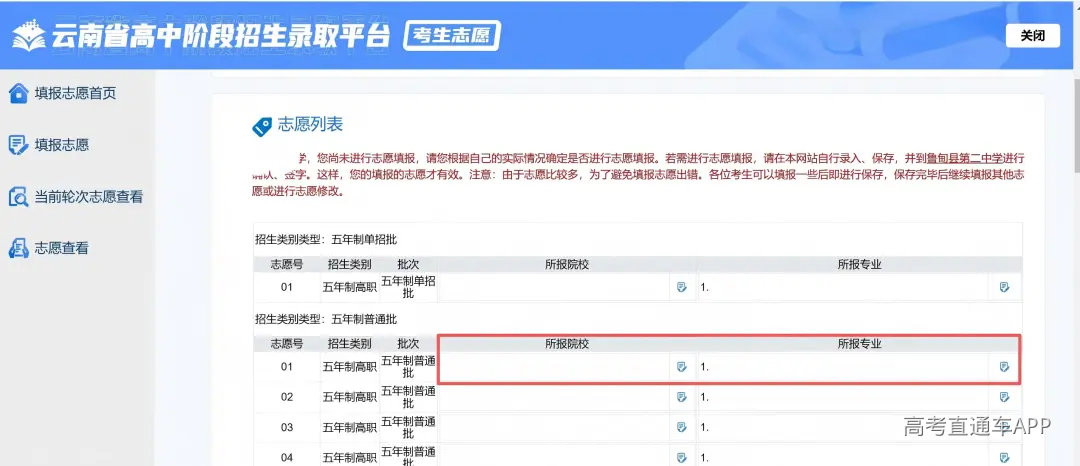The width and height of the screenshot is (1080, 466).
Task: Click the 考生志愿 badge in the header
Action: (x=451, y=36)
